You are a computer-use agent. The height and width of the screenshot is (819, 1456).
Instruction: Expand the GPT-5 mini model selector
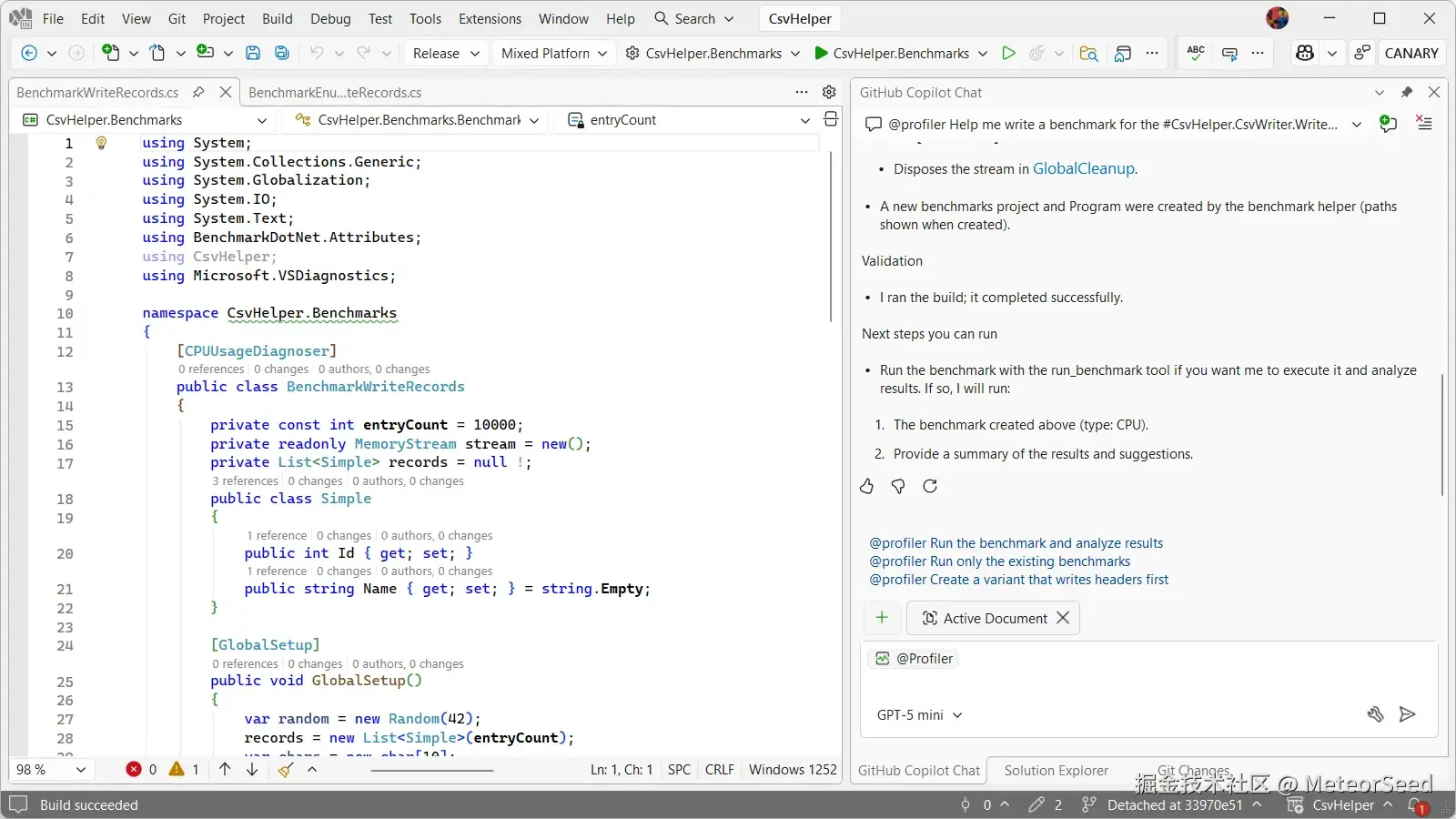919,715
